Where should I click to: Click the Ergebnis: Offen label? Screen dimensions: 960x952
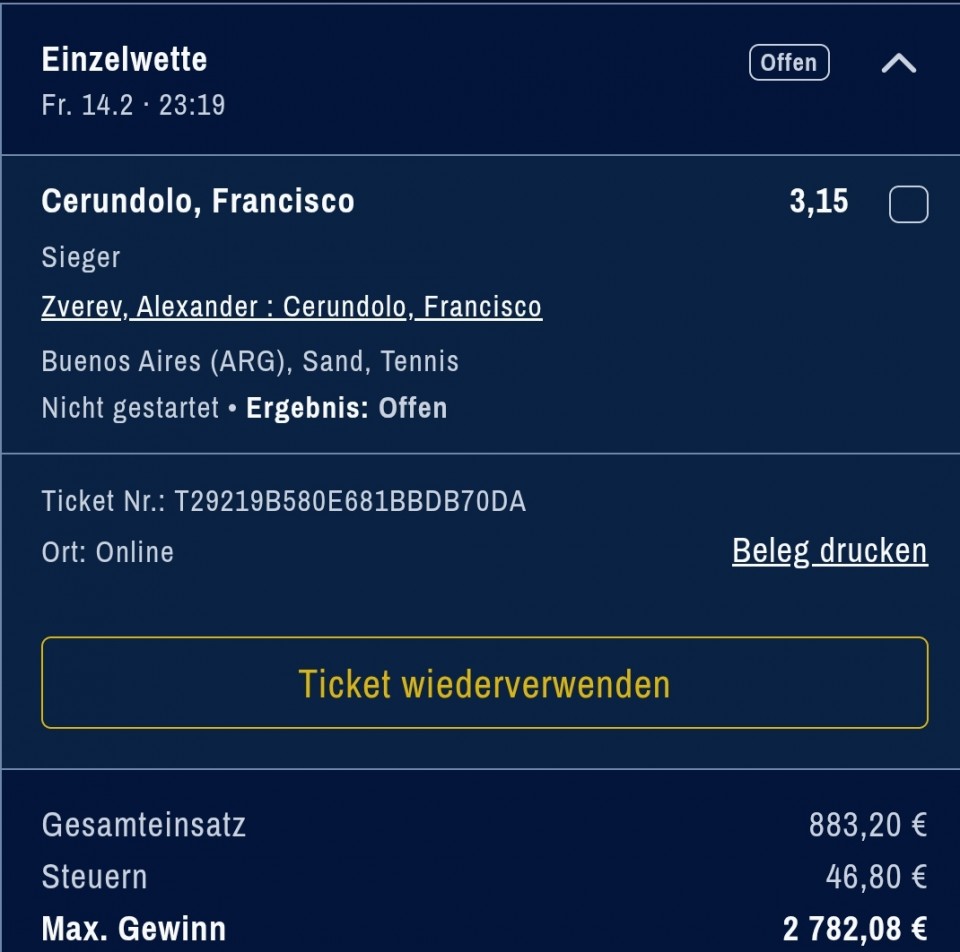347,408
